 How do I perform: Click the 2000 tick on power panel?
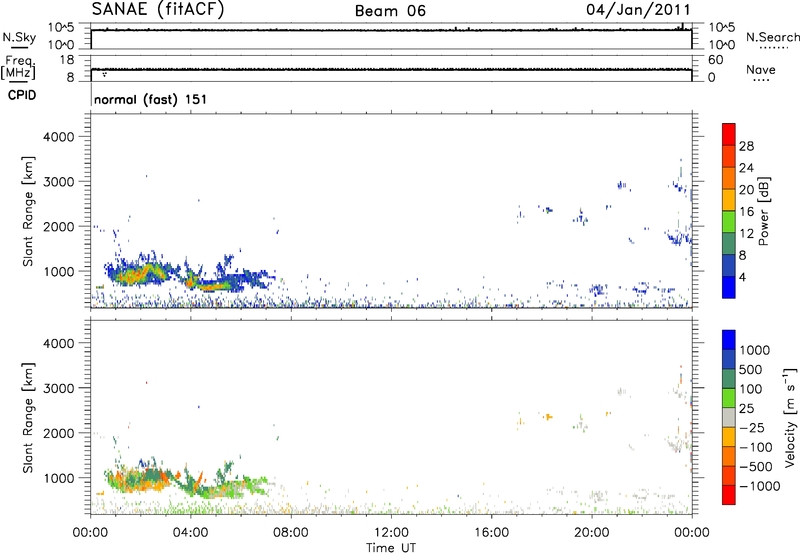(x=59, y=226)
